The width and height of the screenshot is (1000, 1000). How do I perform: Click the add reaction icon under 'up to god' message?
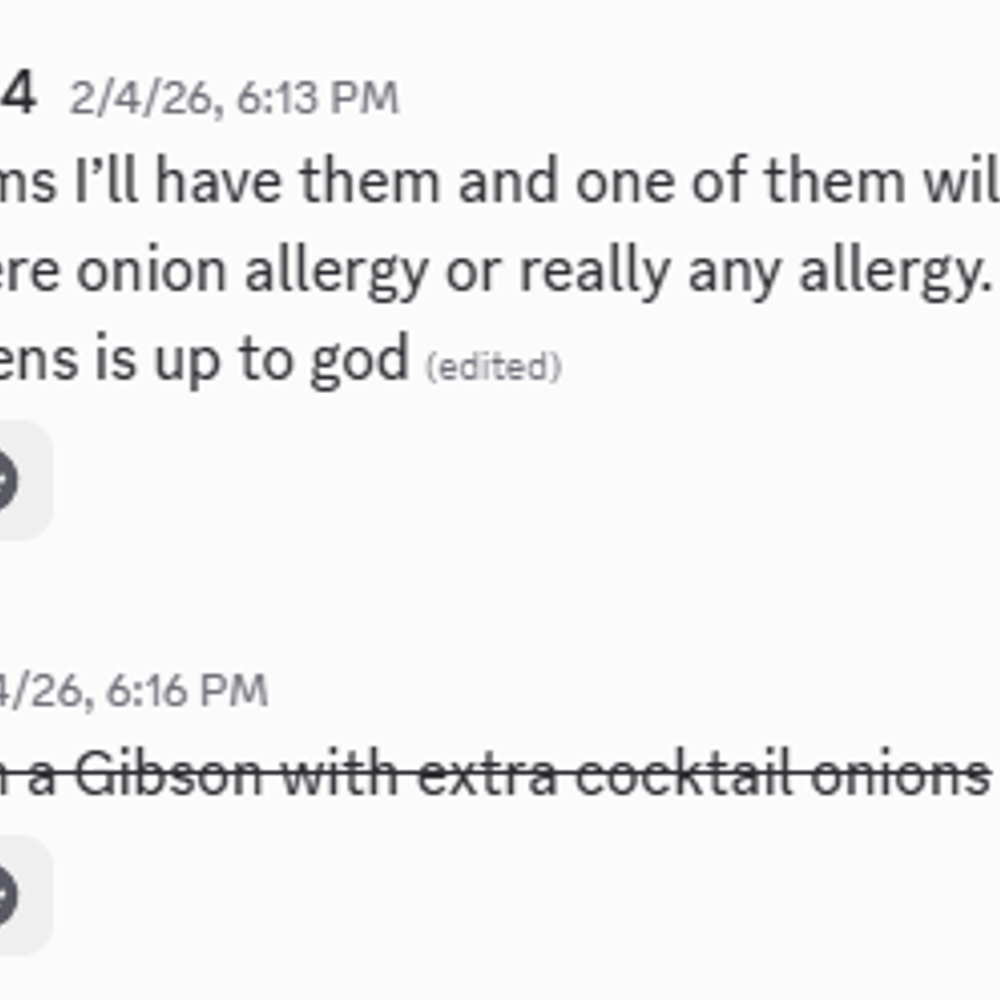pos(6,480)
